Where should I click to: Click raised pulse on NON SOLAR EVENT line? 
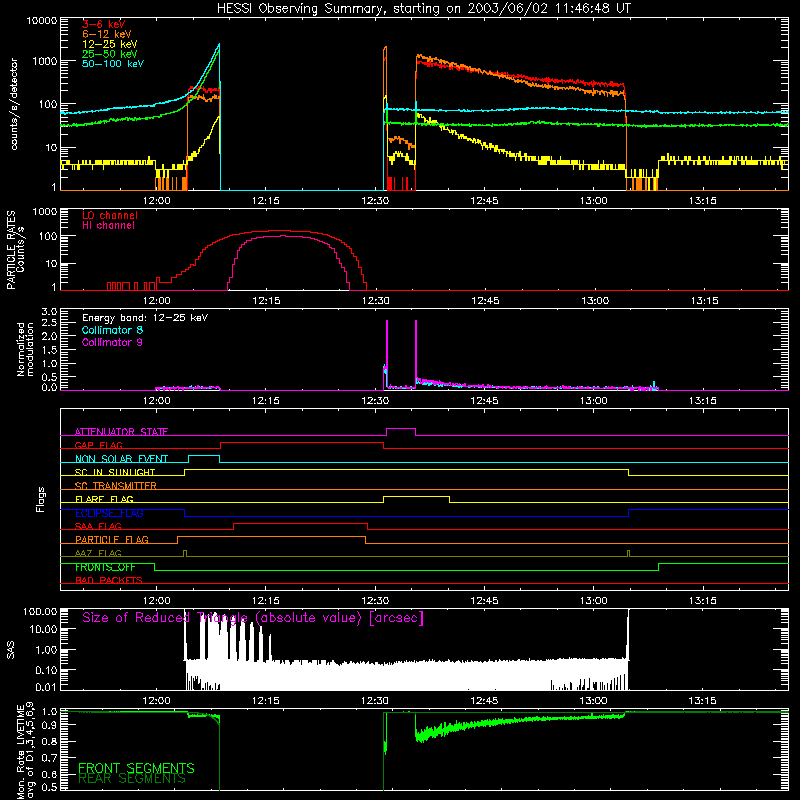coord(204,456)
